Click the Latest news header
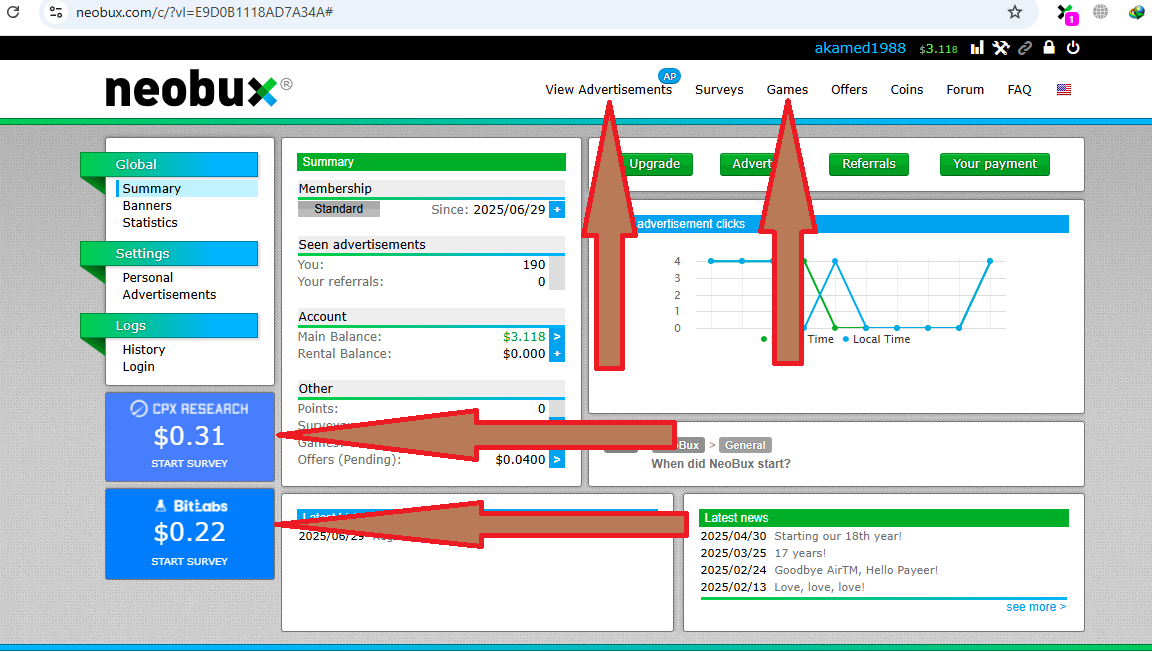1152x652 pixels. pos(883,518)
